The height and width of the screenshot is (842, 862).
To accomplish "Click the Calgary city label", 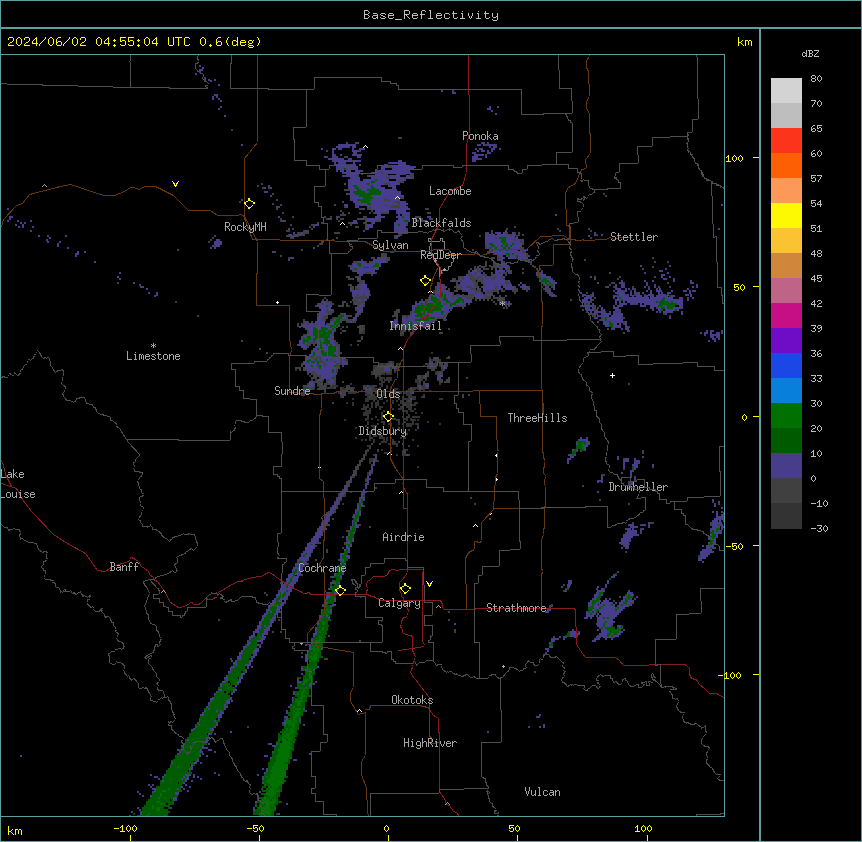I will pyautogui.click(x=399, y=603).
